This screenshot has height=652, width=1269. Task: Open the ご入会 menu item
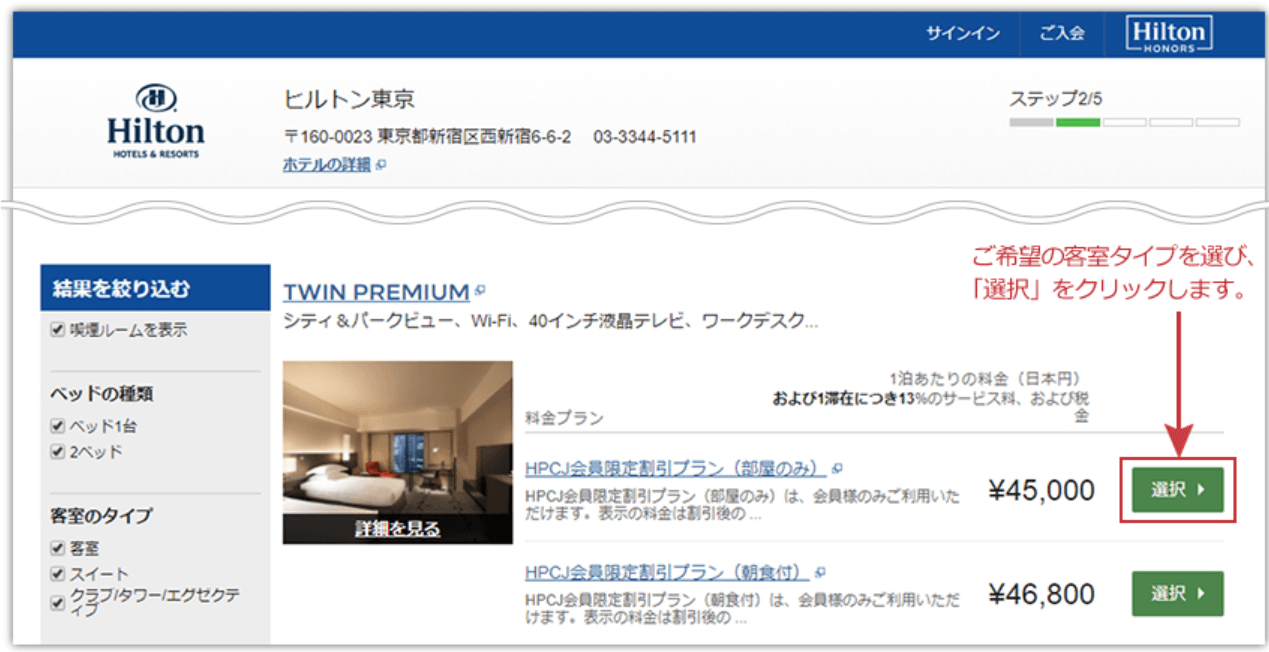coord(1061,34)
